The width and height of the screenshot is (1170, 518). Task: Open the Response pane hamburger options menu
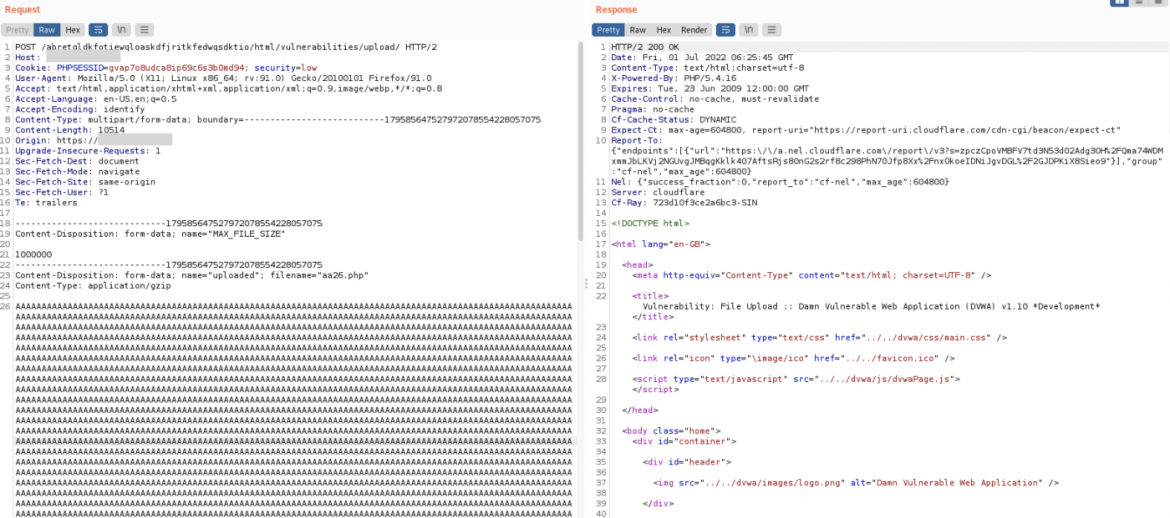(x=772, y=30)
